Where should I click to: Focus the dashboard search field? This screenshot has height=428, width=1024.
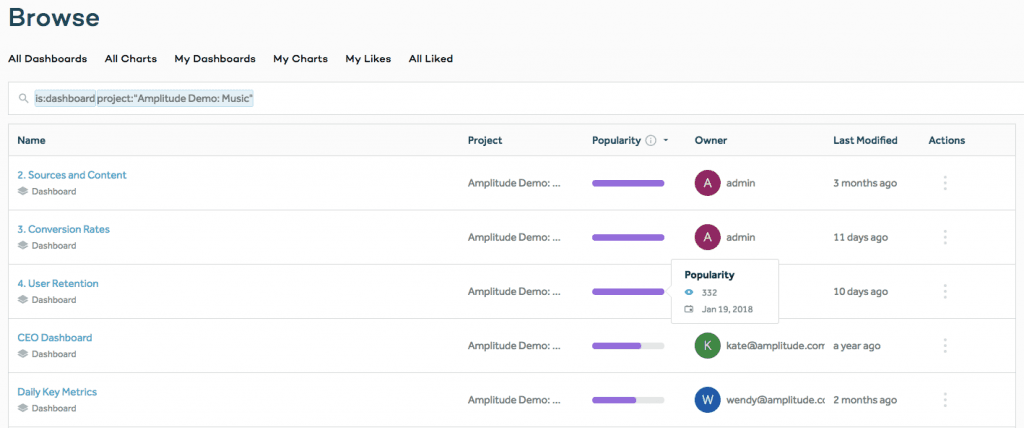(x=516, y=99)
